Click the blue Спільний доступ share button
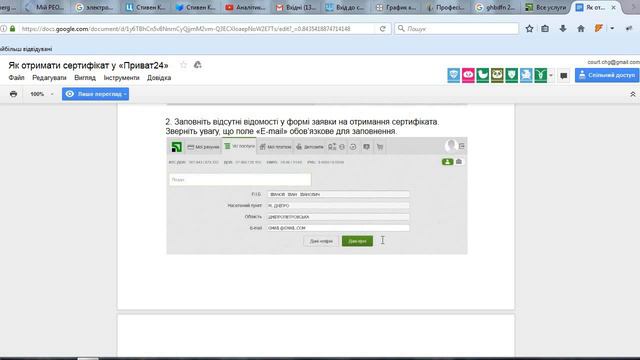 607,75
